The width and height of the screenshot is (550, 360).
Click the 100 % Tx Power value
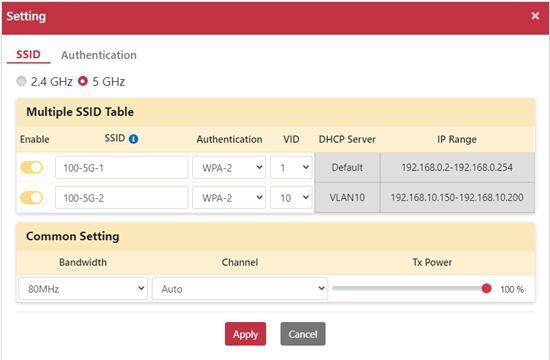pos(512,289)
